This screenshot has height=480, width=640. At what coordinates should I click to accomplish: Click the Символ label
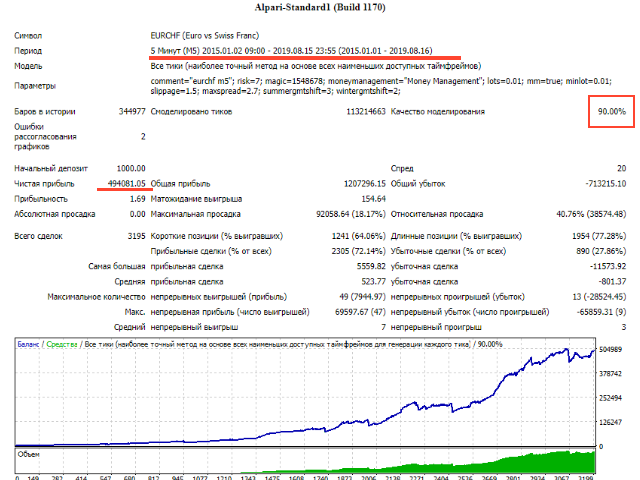[x=28, y=36]
